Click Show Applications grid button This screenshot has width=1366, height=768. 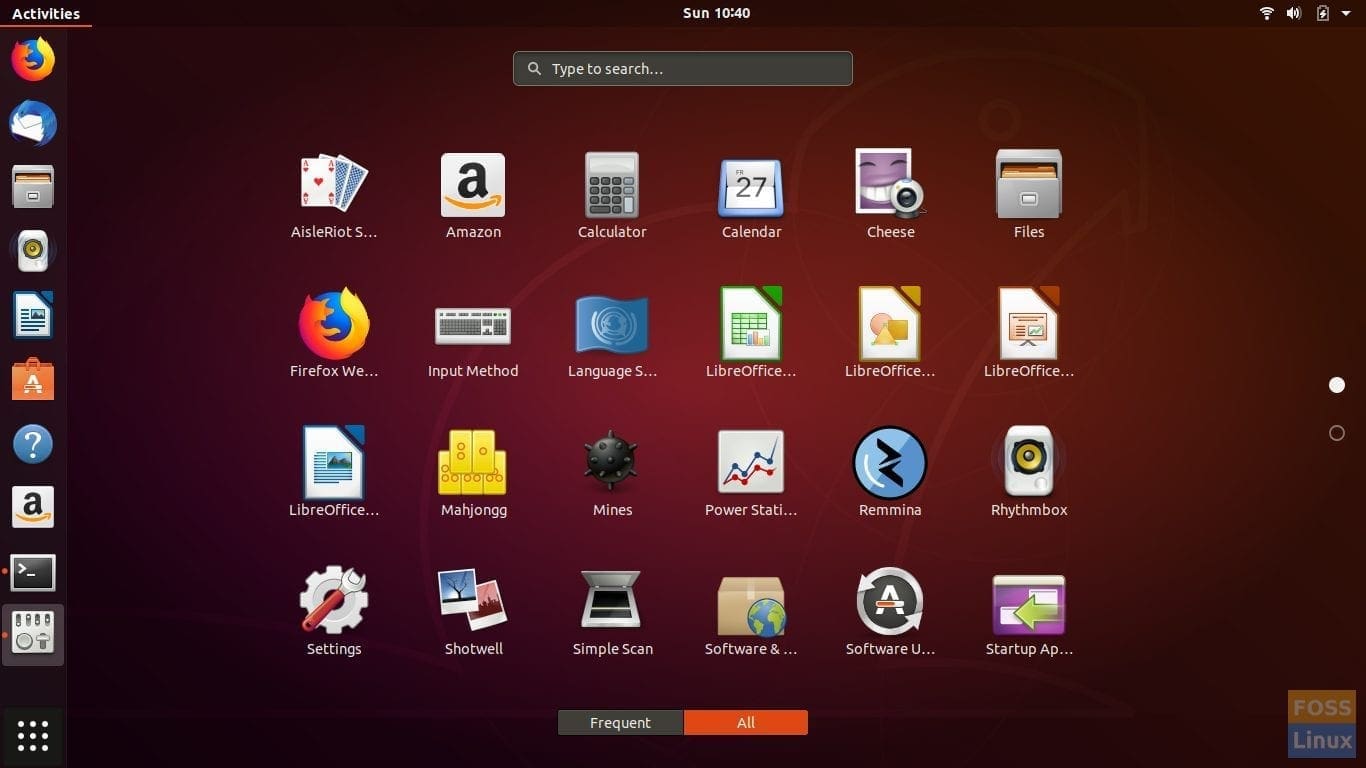(x=33, y=736)
